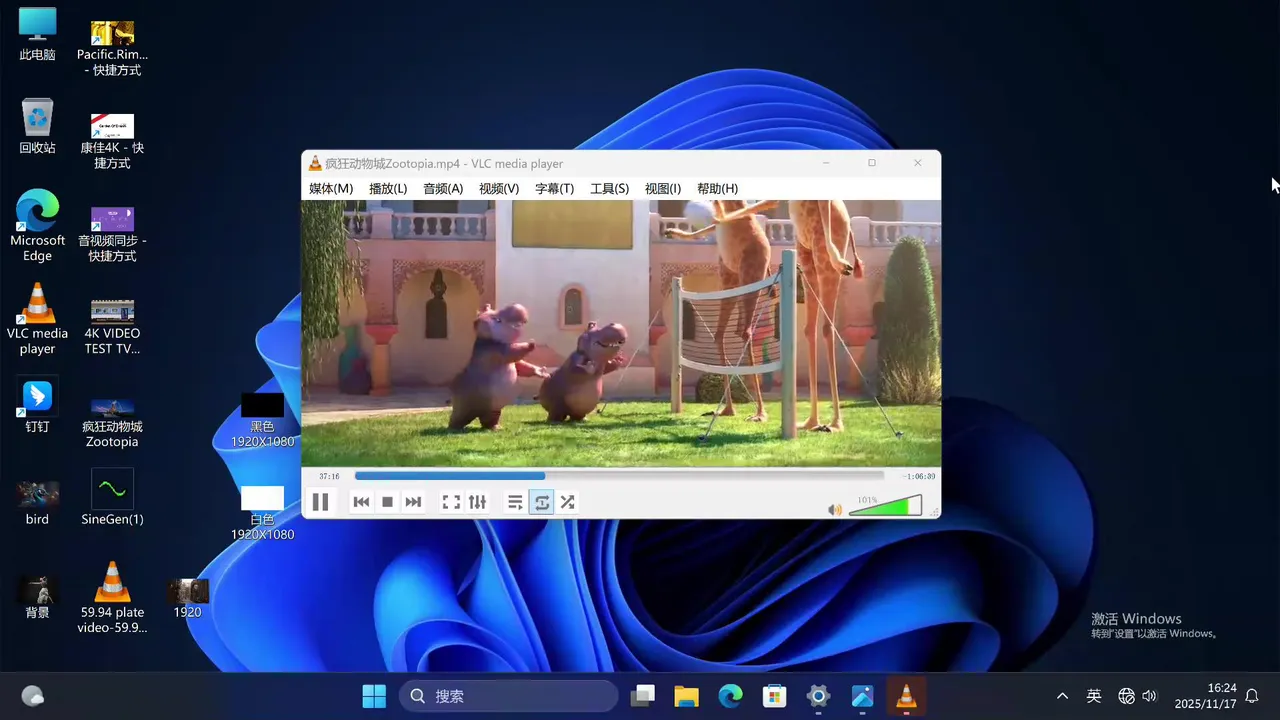Select the 回收站 recycle bin icon

coord(37,127)
